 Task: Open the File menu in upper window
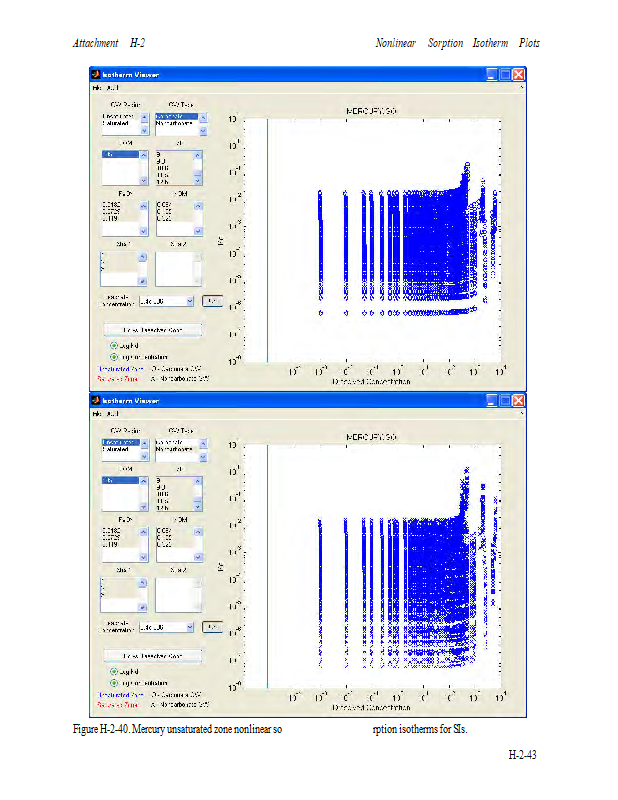(x=98, y=87)
